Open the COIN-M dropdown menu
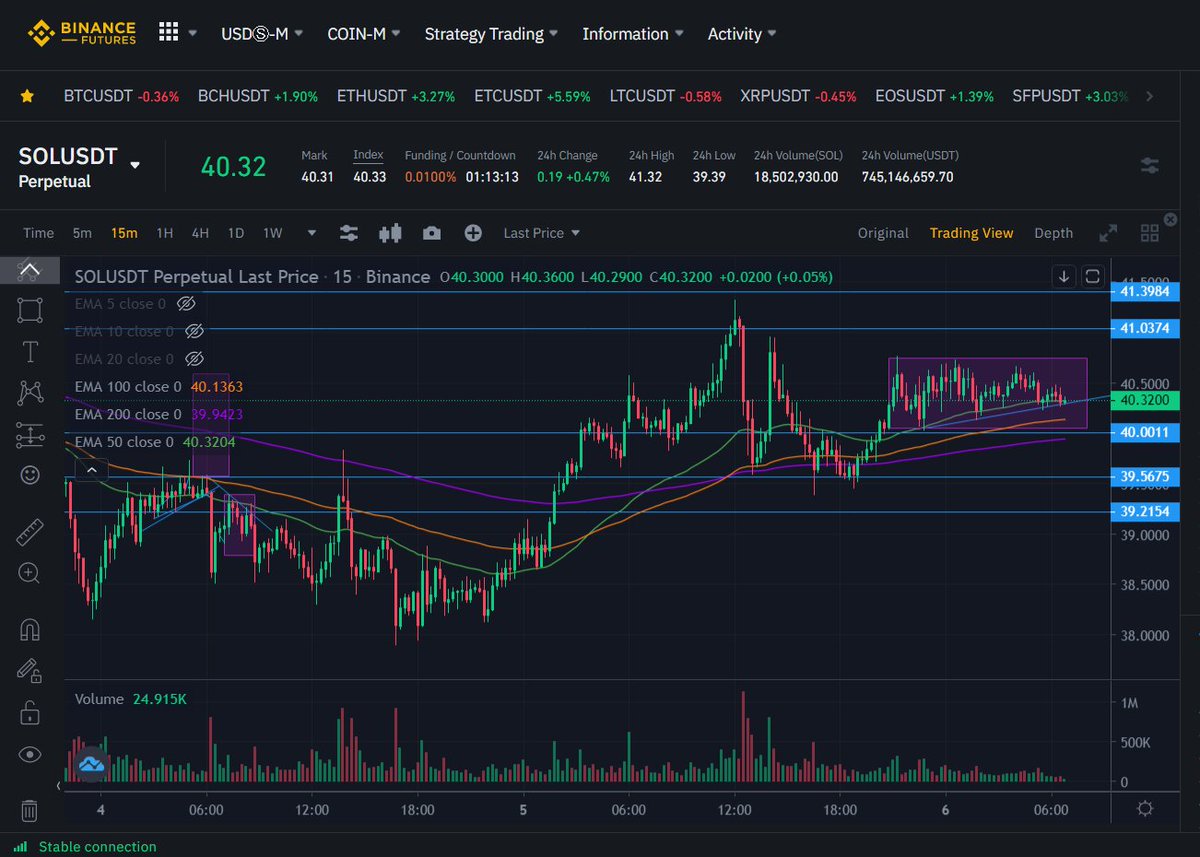This screenshot has height=857, width=1200. [x=364, y=33]
